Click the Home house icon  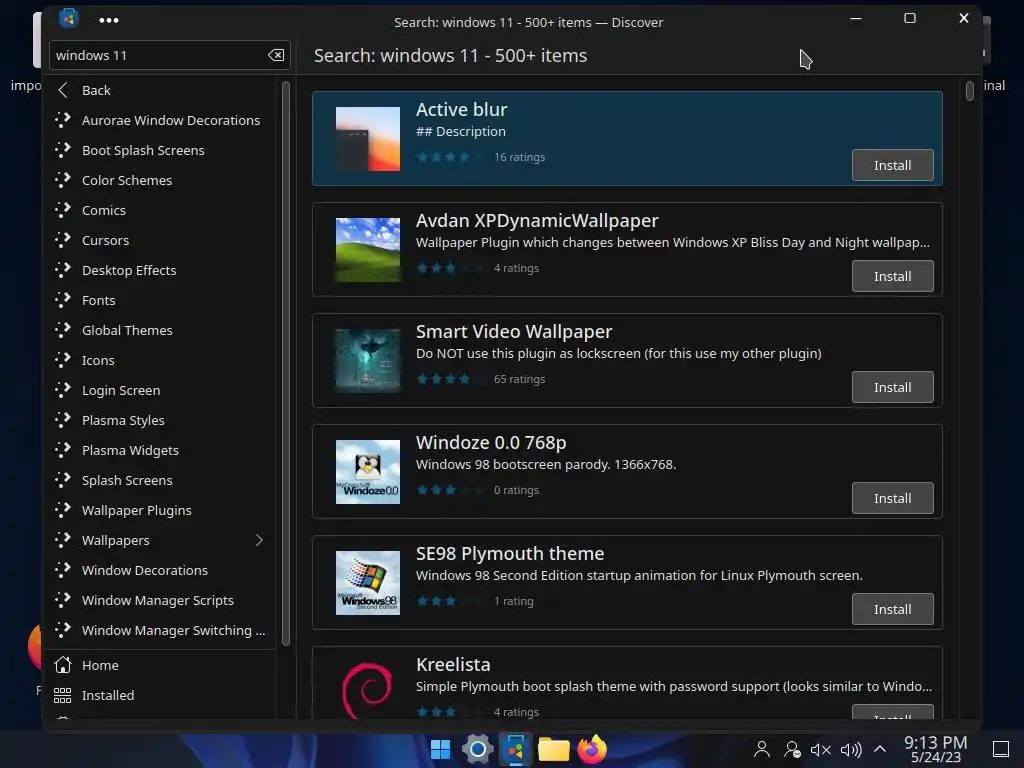pyautogui.click(x=63, y=665)
